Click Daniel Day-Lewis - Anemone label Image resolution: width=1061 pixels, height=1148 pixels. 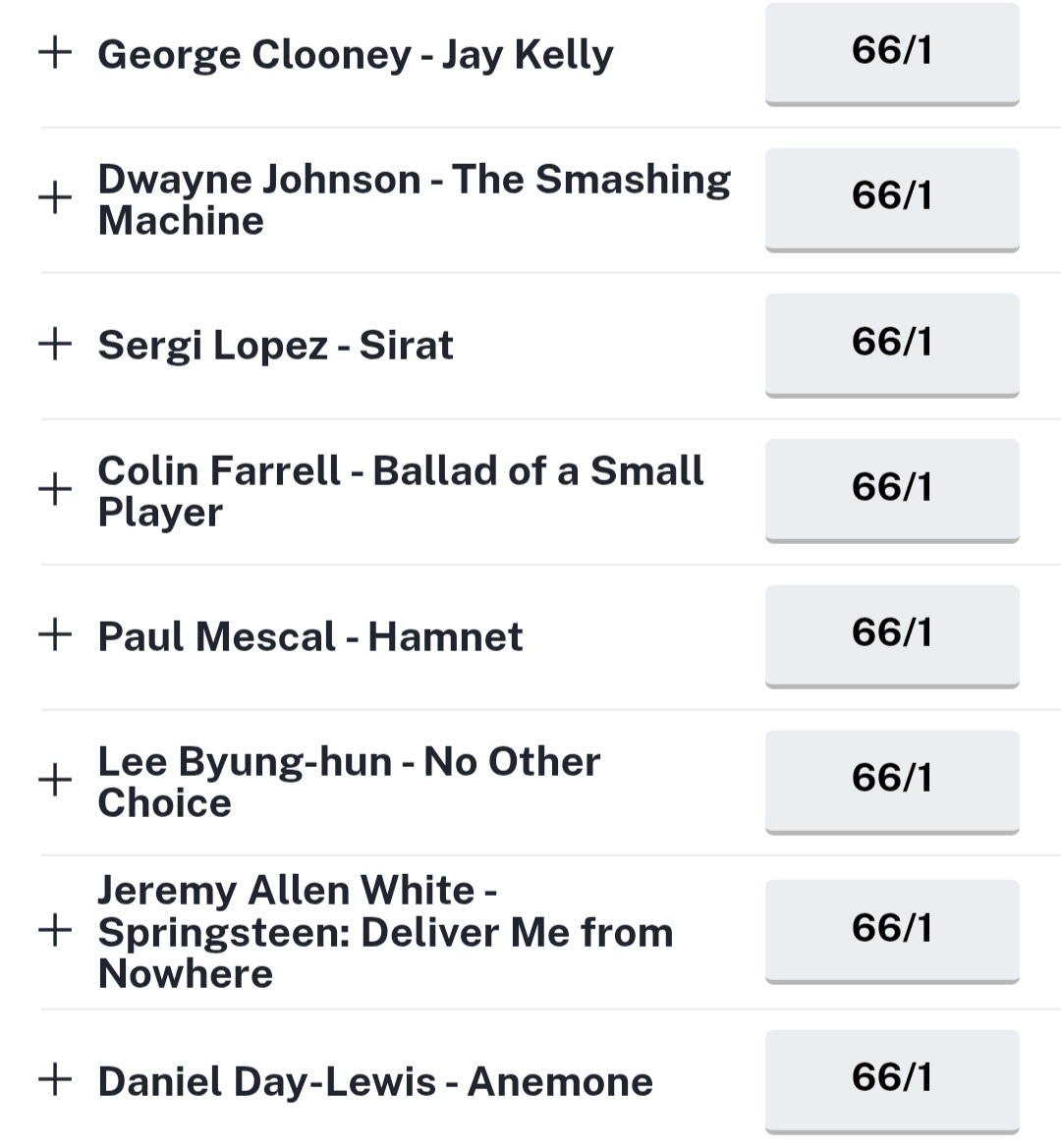[x=375, y=1082]
